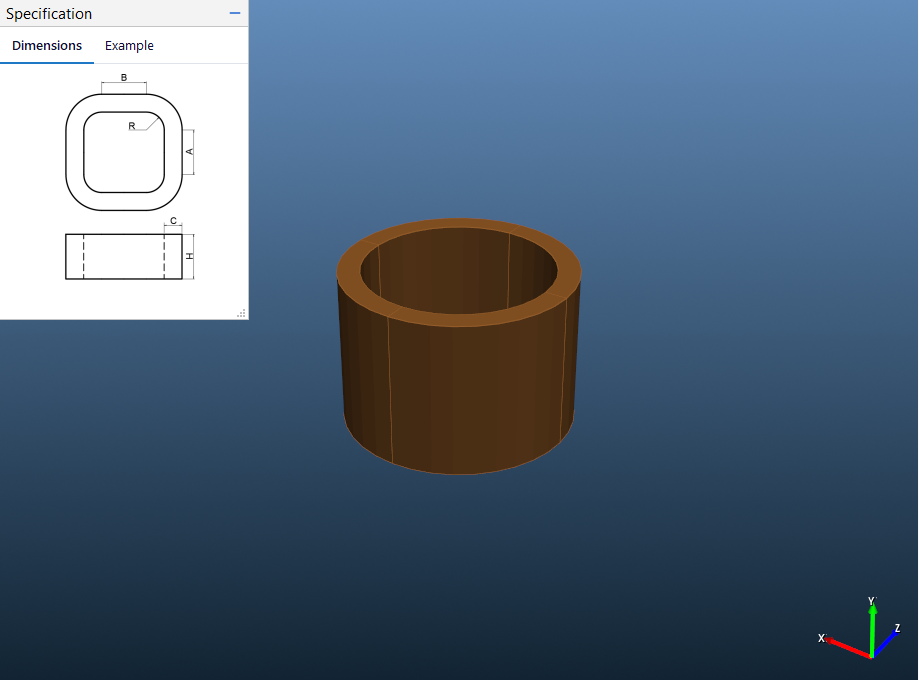Click the brown 3D ring model

459,346
